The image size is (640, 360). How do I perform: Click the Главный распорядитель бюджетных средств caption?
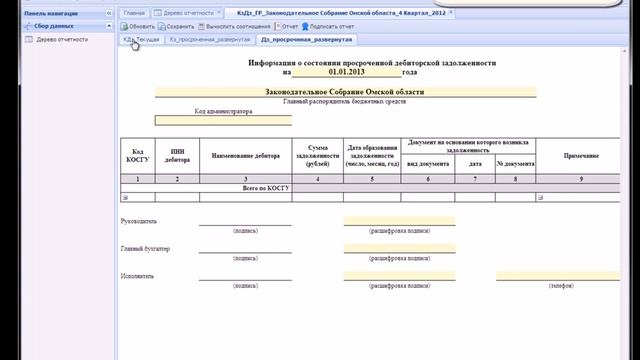coord(344,101)
